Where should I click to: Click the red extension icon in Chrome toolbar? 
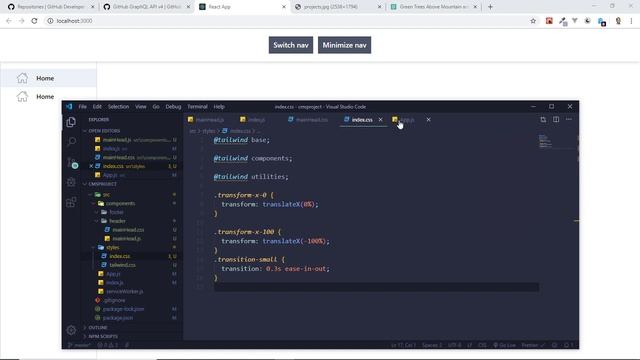coord(549,21)
